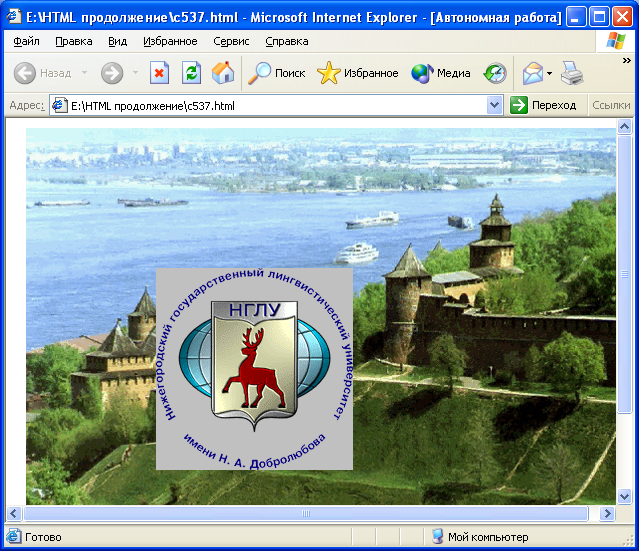Click the vertical scrollbar up arrow
Viewport: 639px width, 551px height.
click(x=624, y=127)
